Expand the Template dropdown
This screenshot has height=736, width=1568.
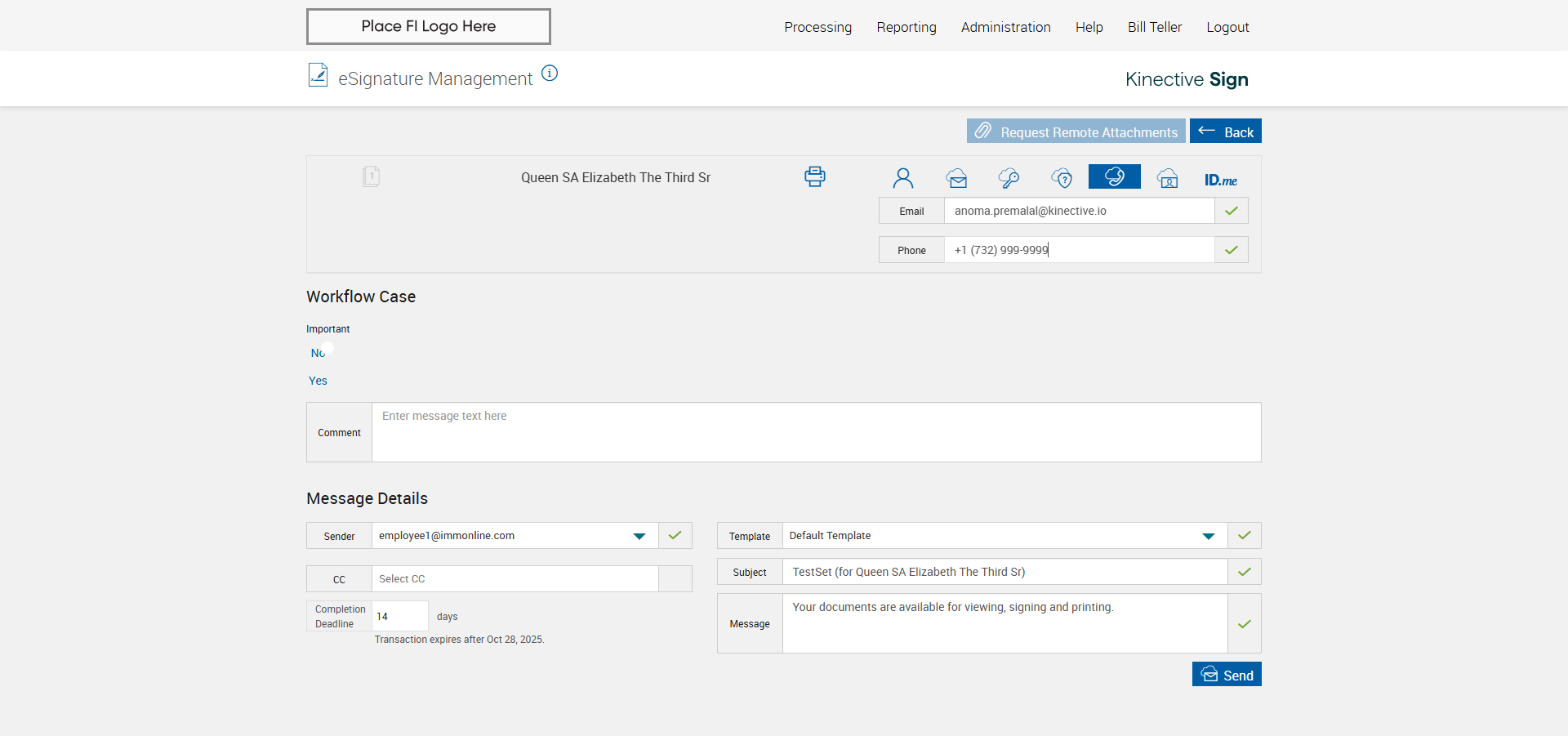[1208, 536]
